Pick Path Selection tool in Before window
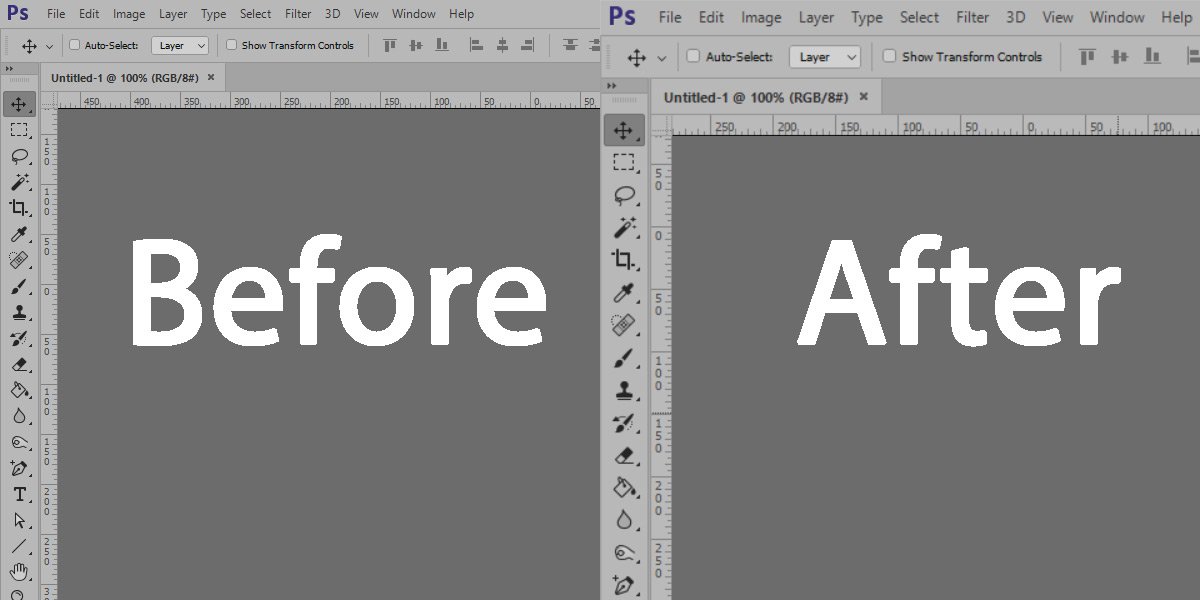This screenshot has width=1200, height=600. tap(19, 520)
